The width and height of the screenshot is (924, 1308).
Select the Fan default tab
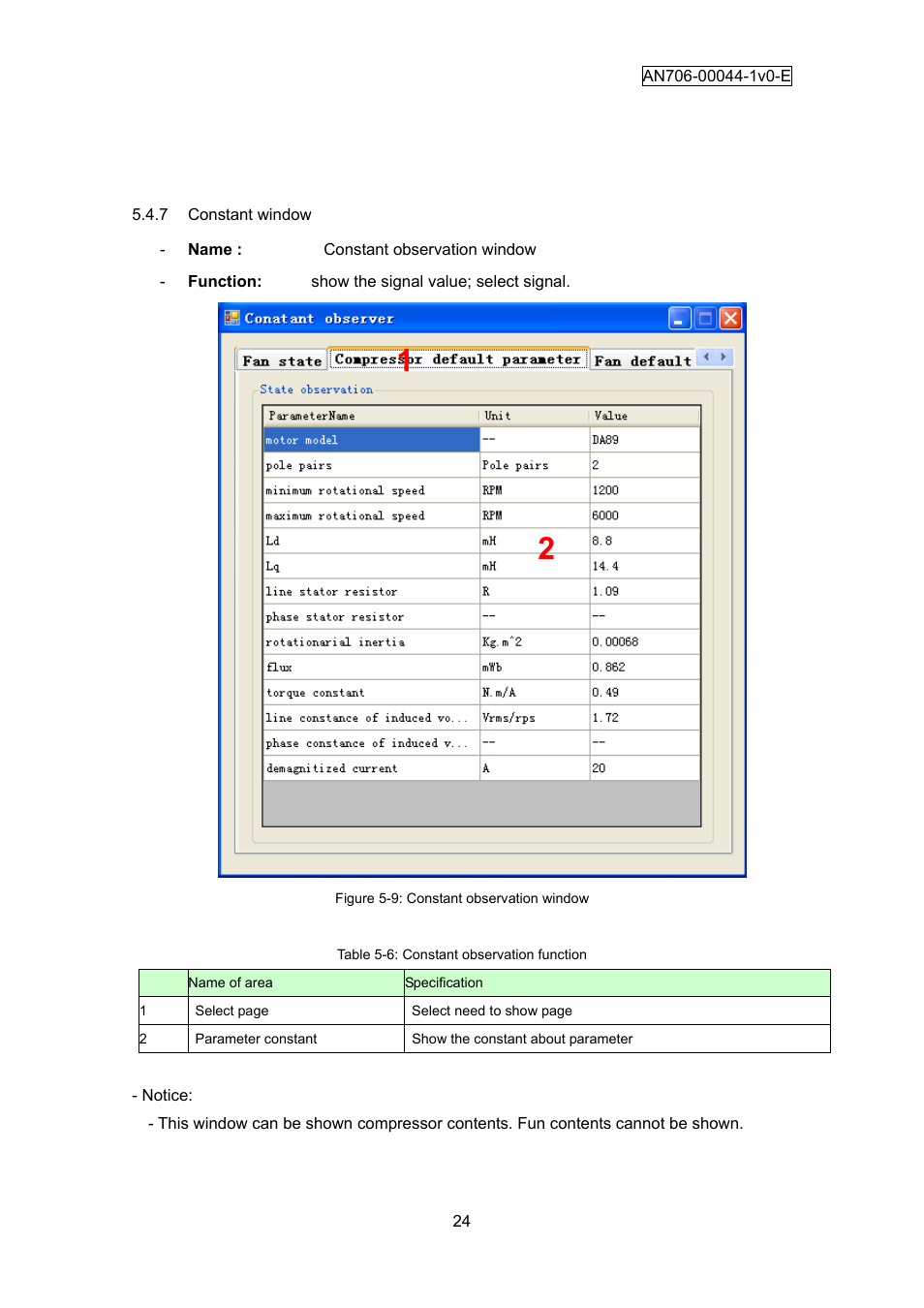point(643,360)
